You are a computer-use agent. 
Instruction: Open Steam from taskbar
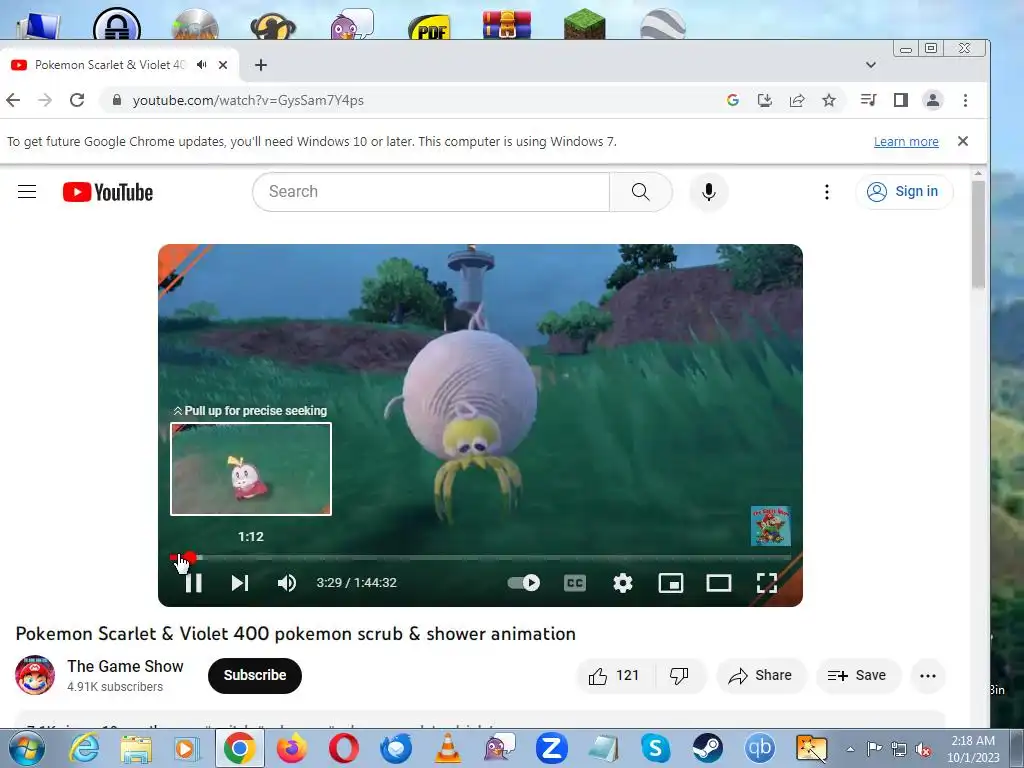[707, 748]
